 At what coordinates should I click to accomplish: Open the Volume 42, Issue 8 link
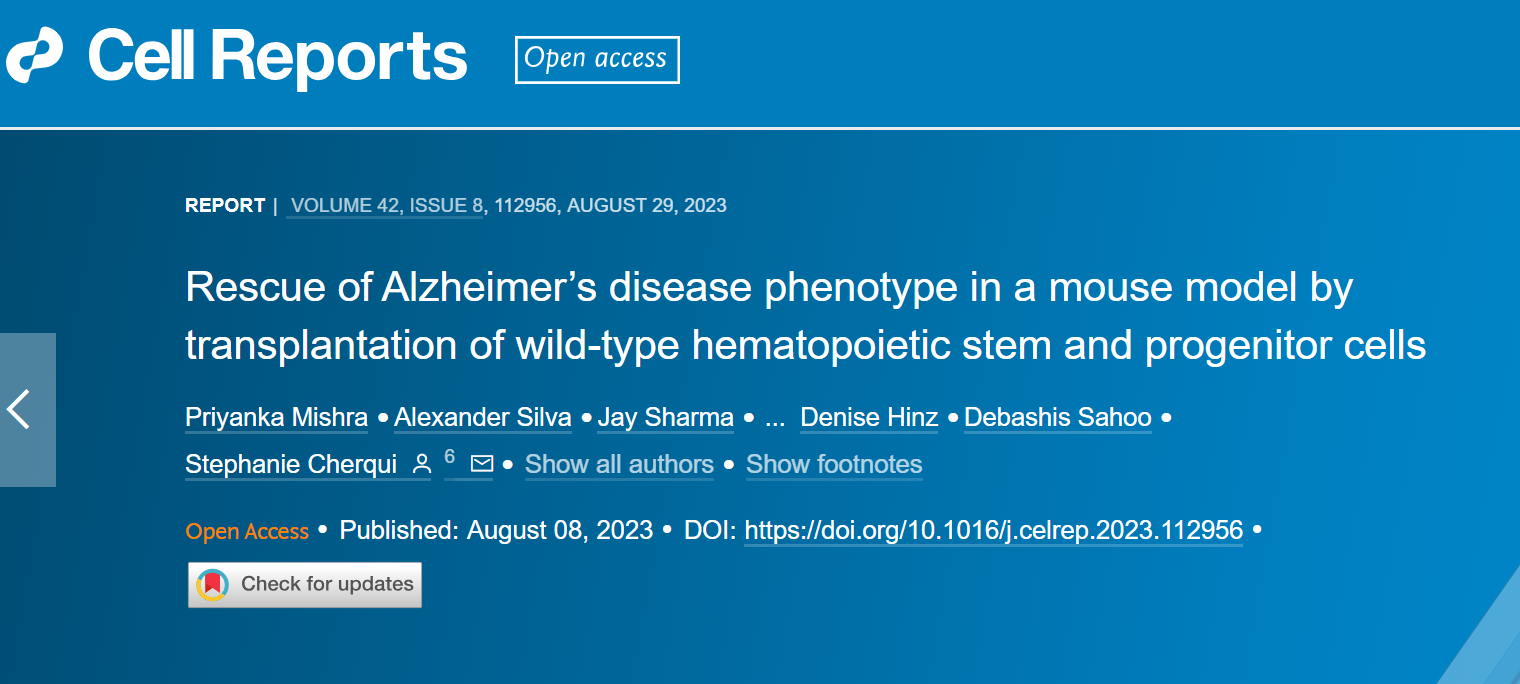coord(387,206)
